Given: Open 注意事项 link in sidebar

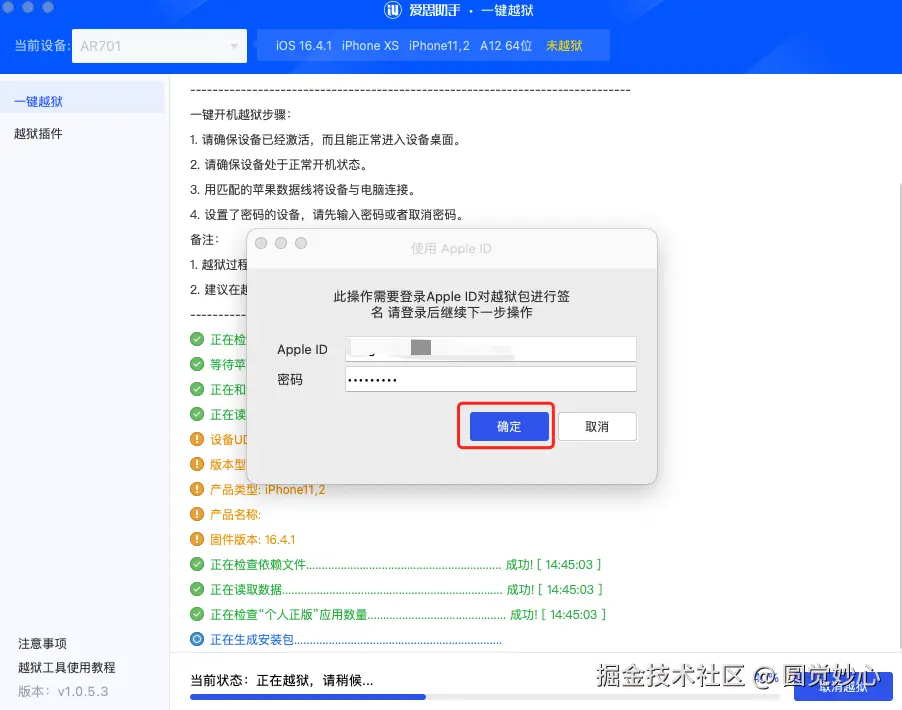Looking at the screenshot, I should [x=43, y=643].
